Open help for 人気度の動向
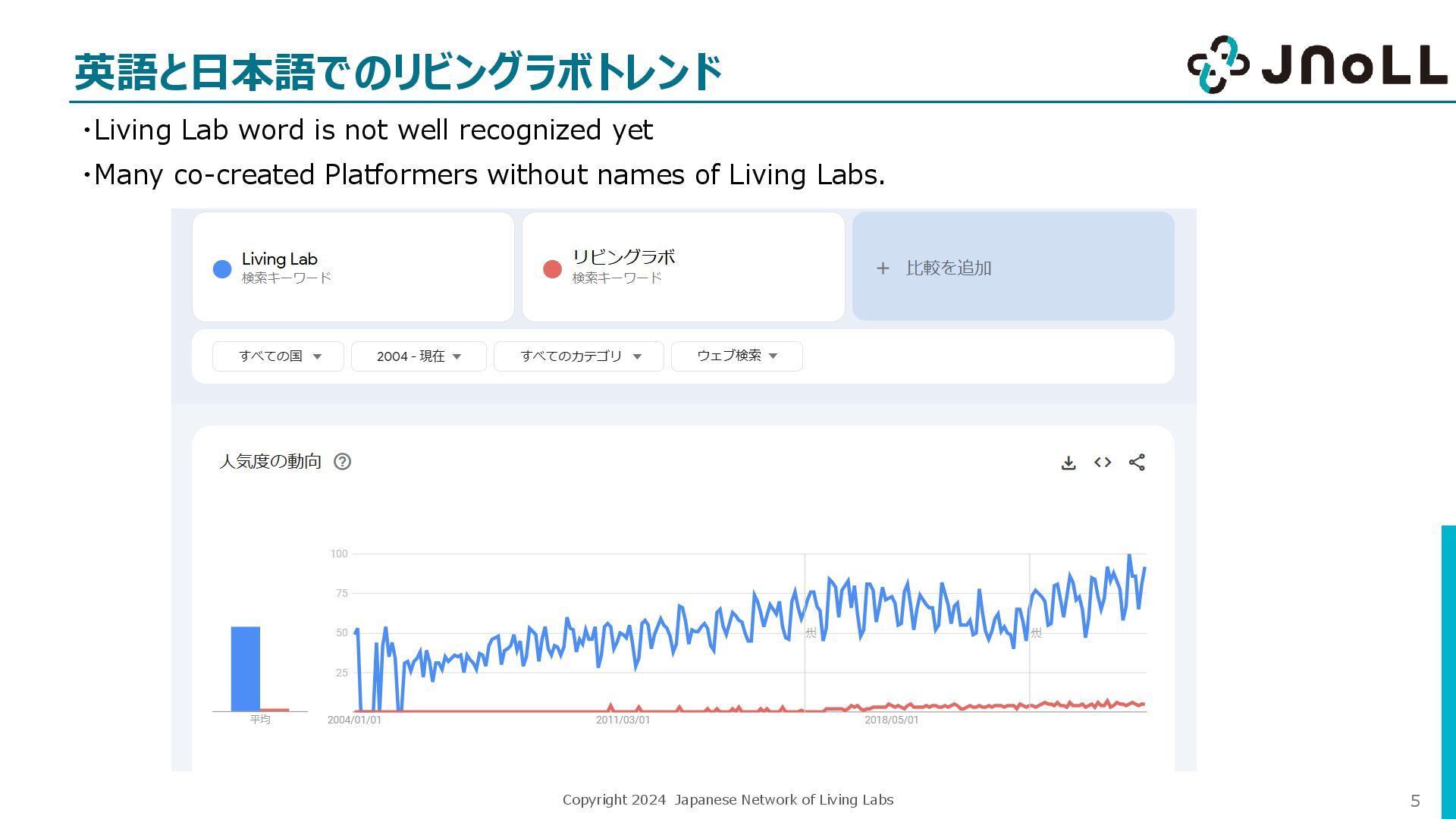 (x=342, y=462)
